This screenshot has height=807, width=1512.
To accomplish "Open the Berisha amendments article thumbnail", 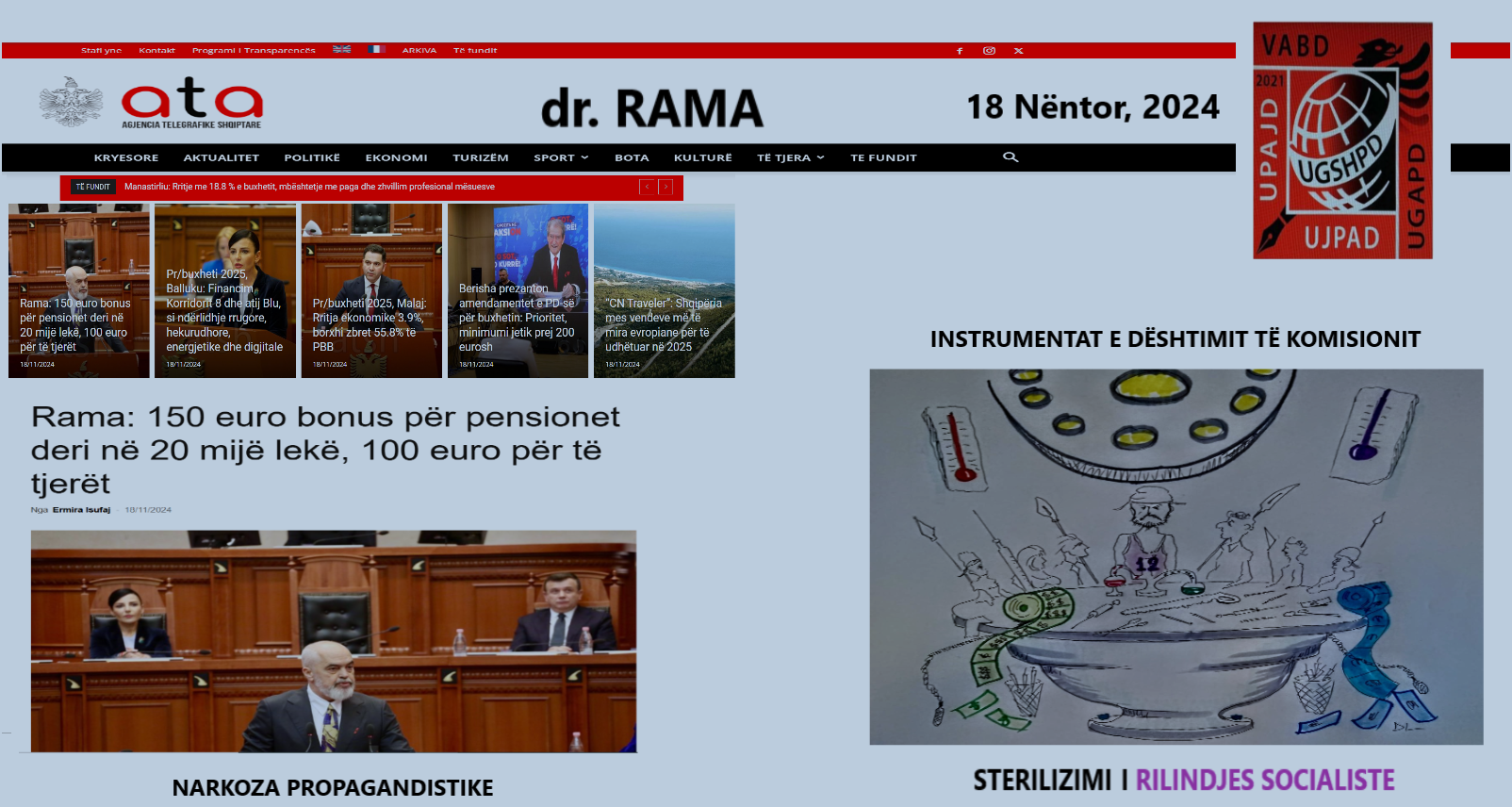I will pyautogui.click(x=518, y=291).
